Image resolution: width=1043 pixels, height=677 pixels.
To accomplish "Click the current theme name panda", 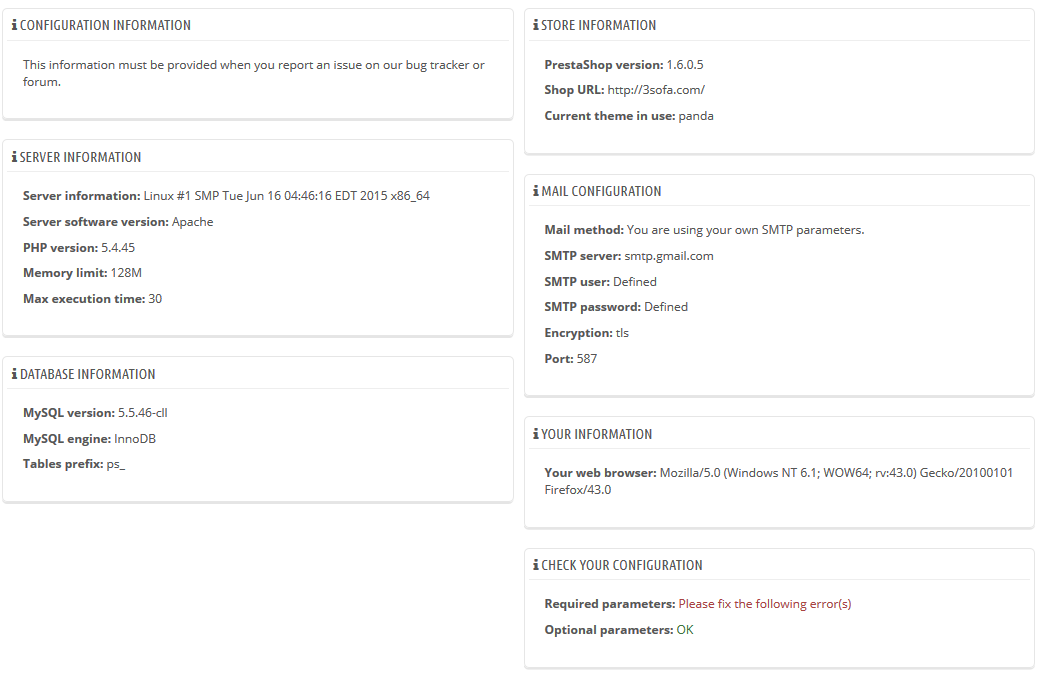I will [696, 116].
